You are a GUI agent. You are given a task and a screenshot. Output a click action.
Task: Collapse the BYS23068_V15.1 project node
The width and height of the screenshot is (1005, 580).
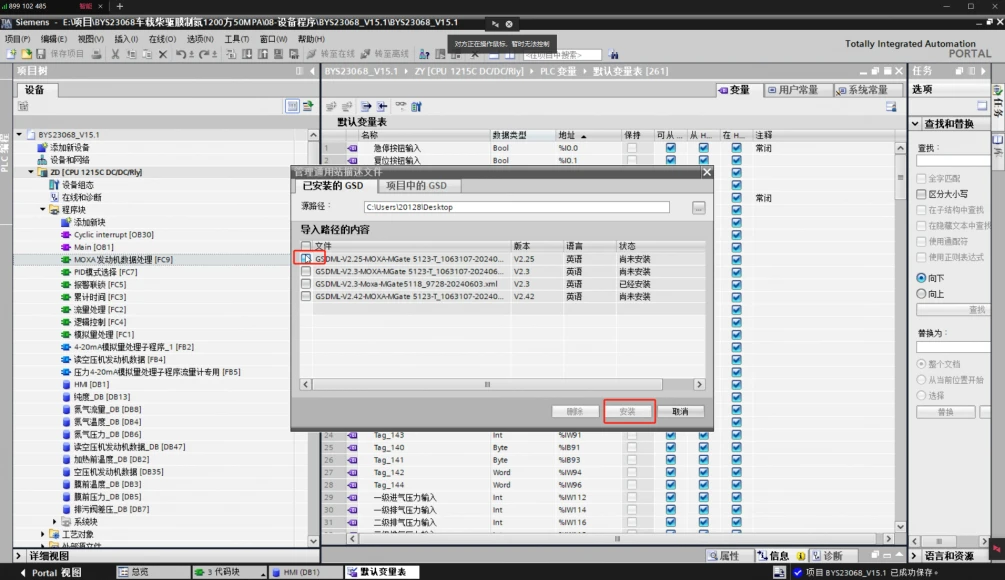(19, 135)
